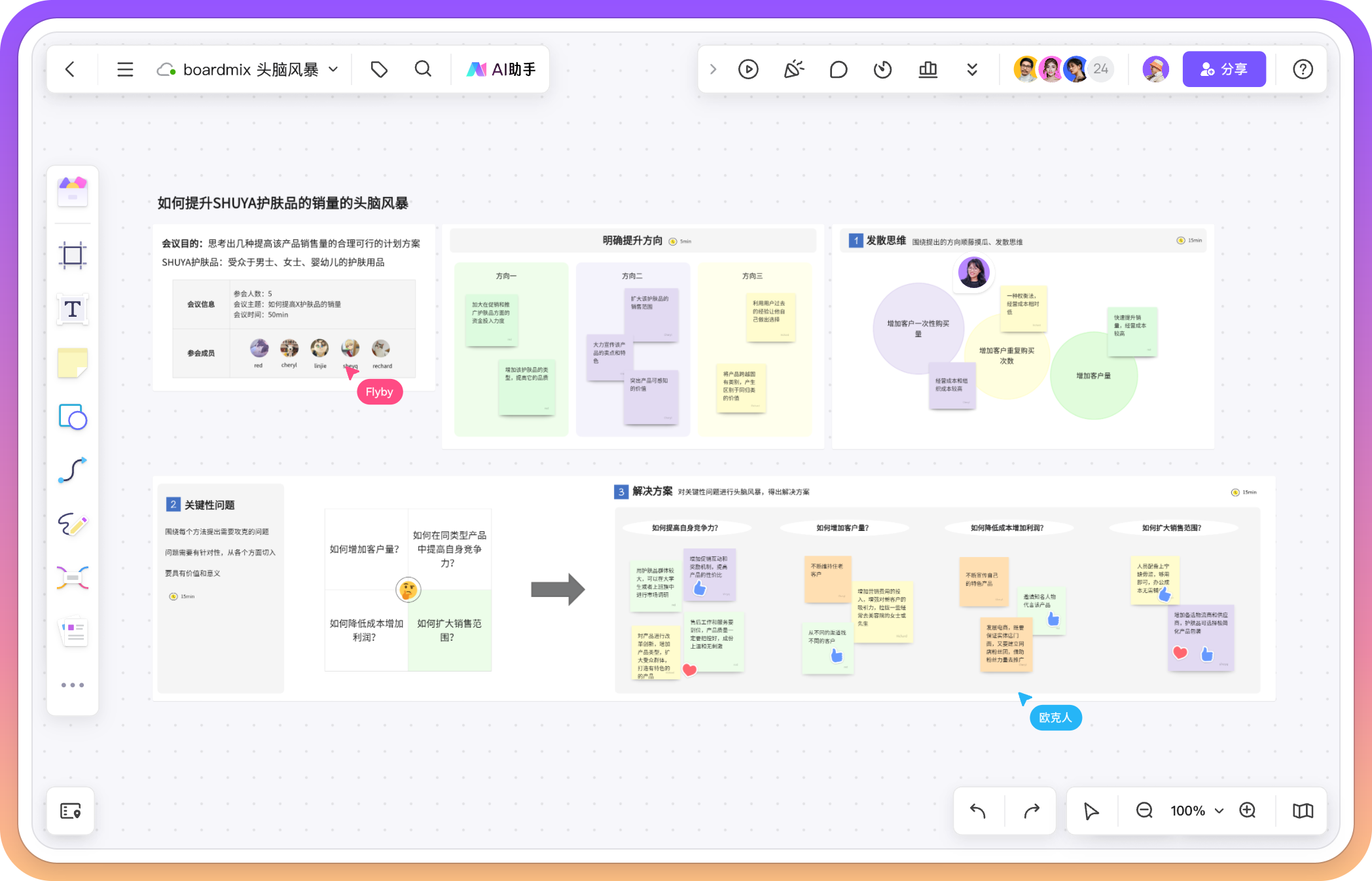Expand more tools double chevron
Viewport: 1372px width, 881px height.
[x=972, y=69]
